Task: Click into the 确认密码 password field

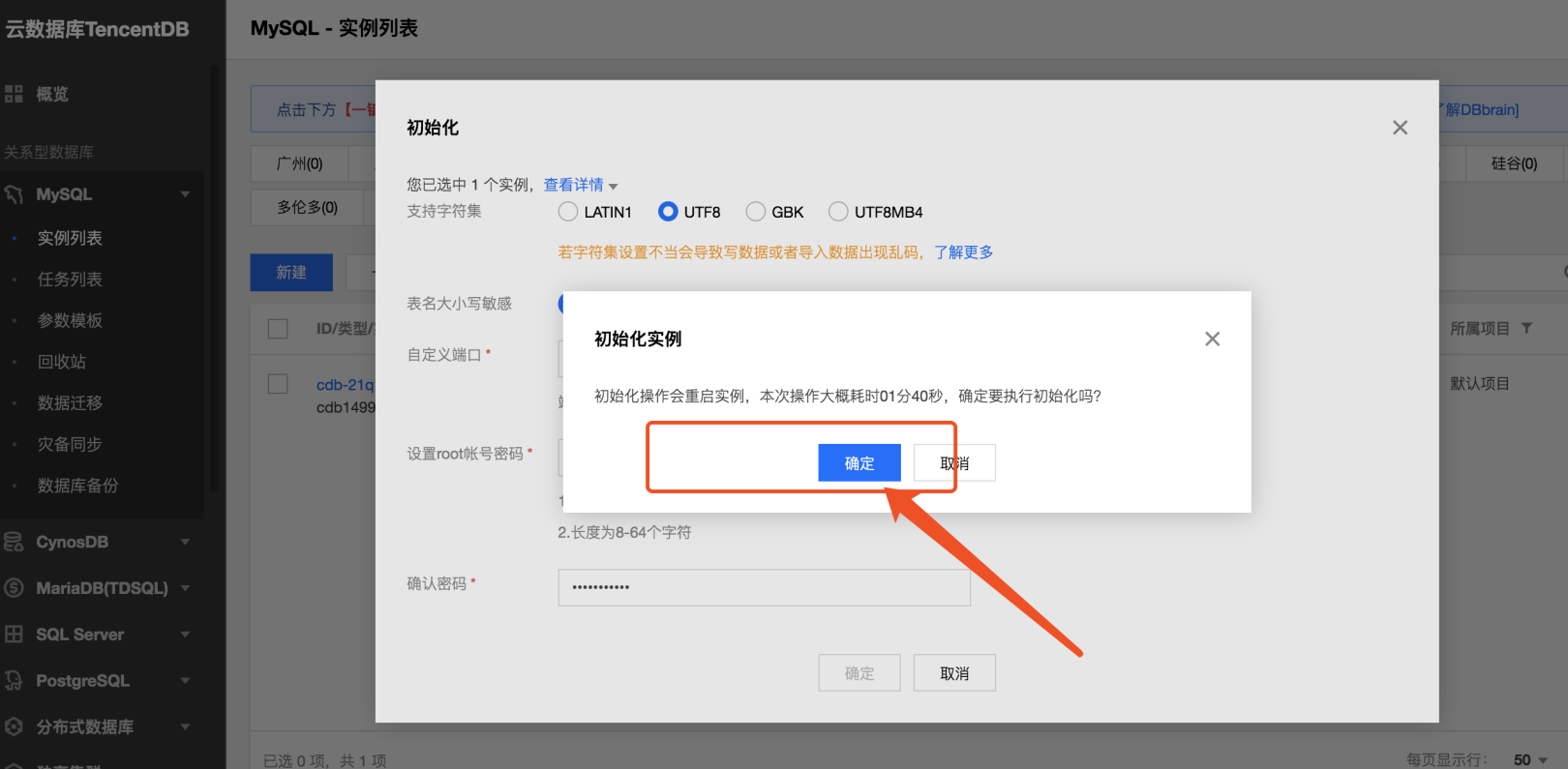Action: pyautogui.click(x=765, y=587)
